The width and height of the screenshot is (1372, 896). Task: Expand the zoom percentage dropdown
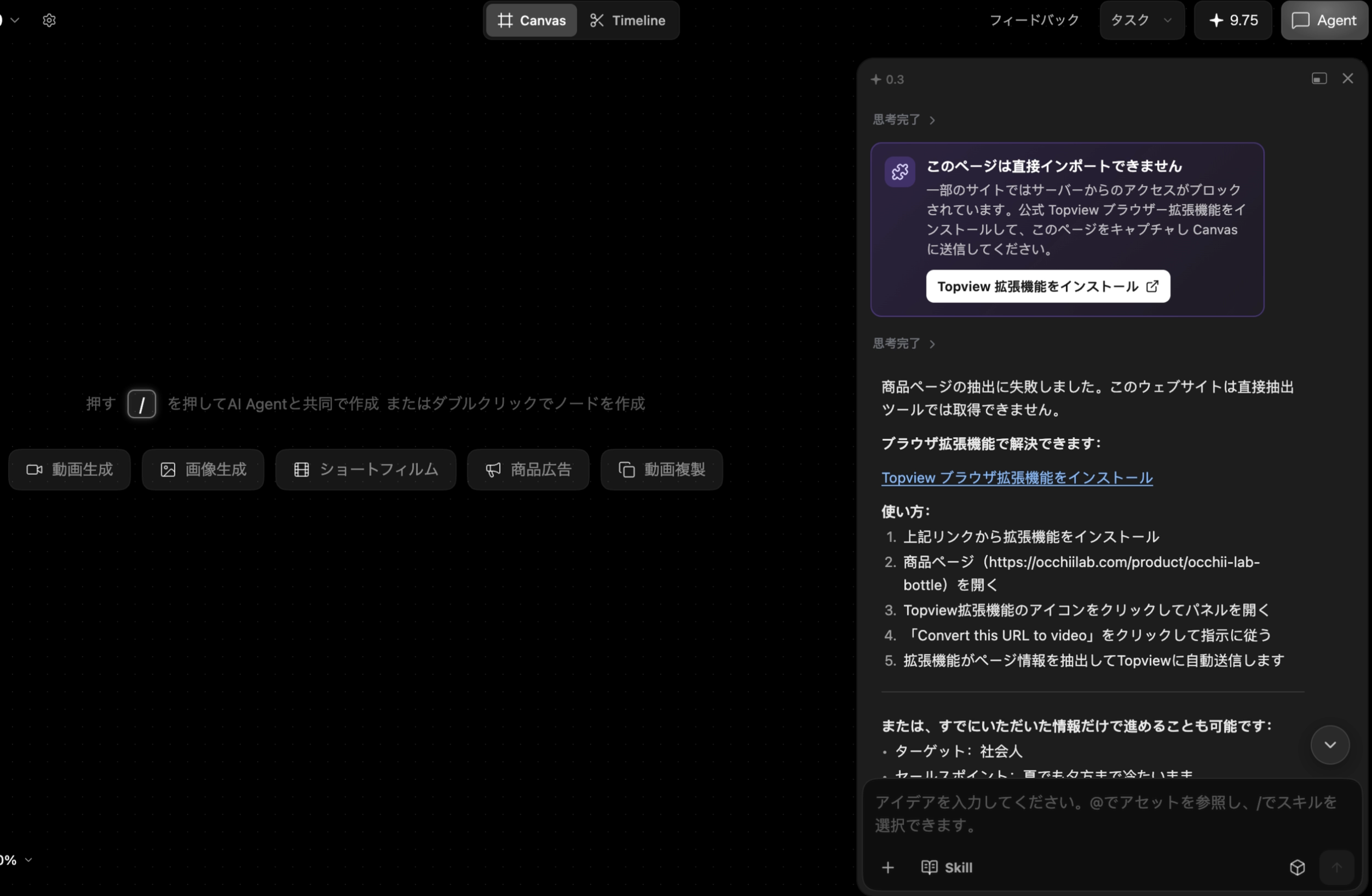(16, 860)
